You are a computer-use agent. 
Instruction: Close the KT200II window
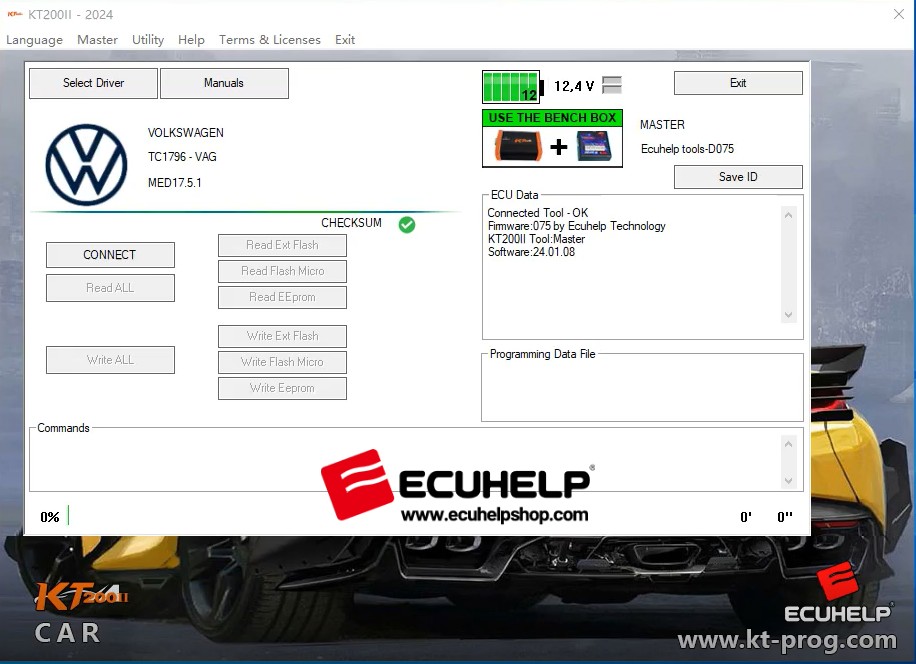pyautogui.click(x=899, y=14)
